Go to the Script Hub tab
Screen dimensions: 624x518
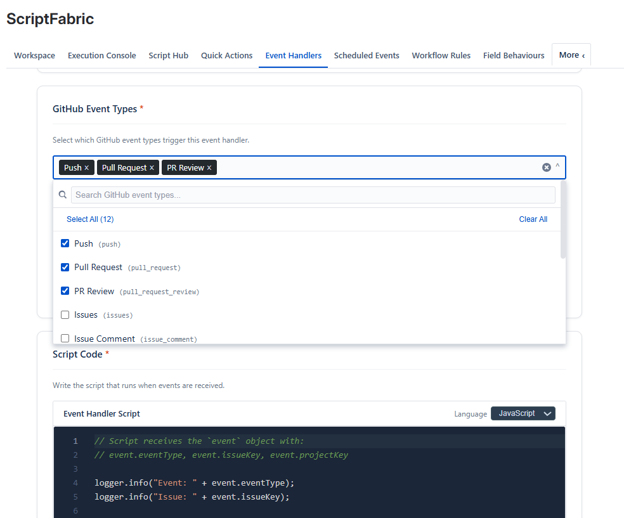point(168,55)
